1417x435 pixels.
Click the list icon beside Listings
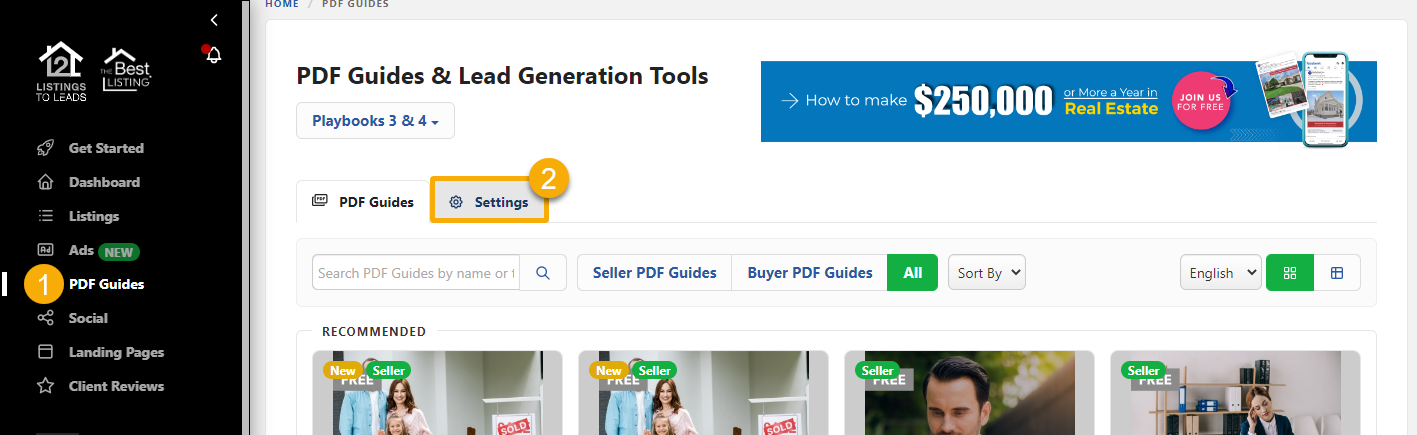tap(45, 216)
